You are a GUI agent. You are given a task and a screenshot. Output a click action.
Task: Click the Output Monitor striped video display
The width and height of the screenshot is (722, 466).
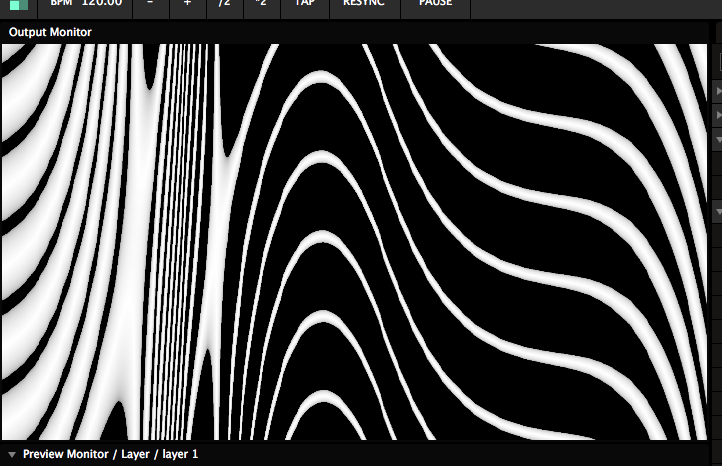tap(355, 240)
